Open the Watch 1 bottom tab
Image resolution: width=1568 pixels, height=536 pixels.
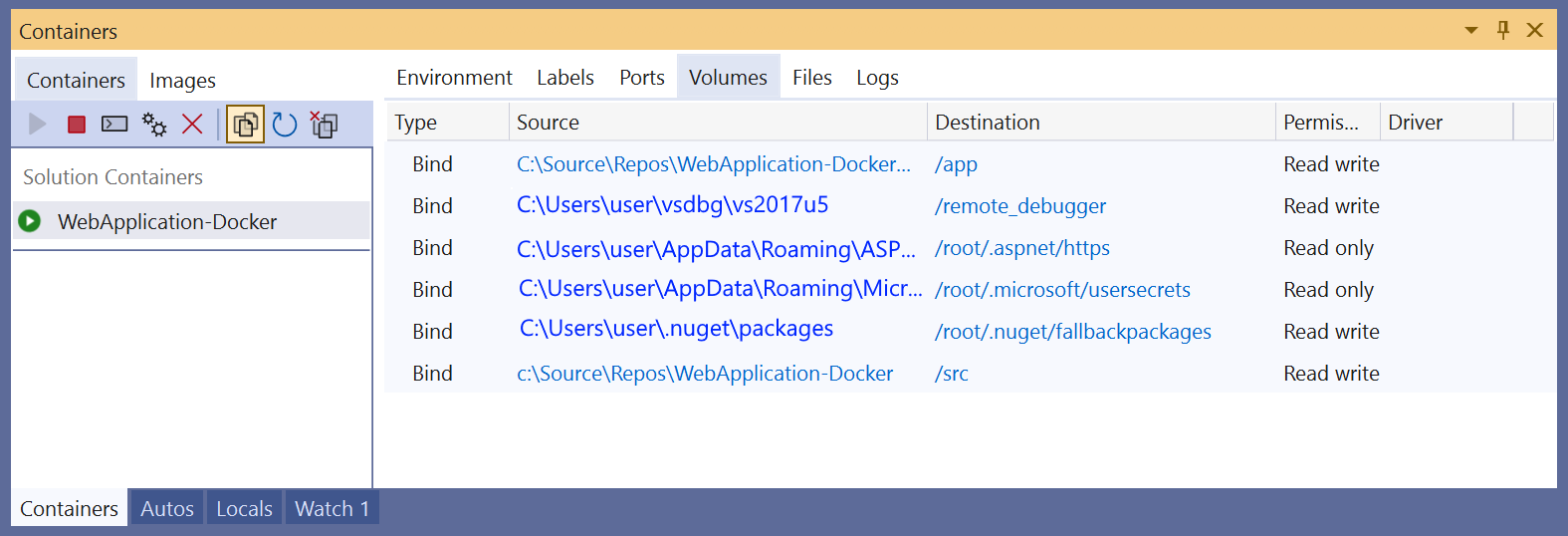click(x=332, y=508)
